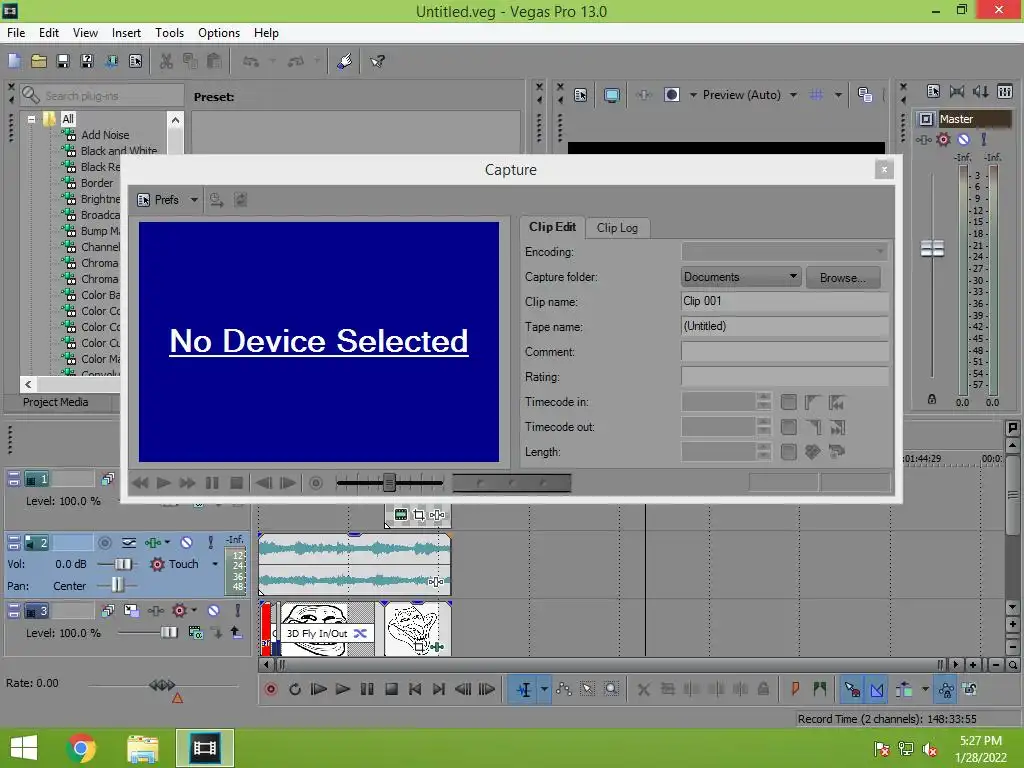Arm audio track 2 for record
This screenshot has height=768, width=1024.
[104, 543]
